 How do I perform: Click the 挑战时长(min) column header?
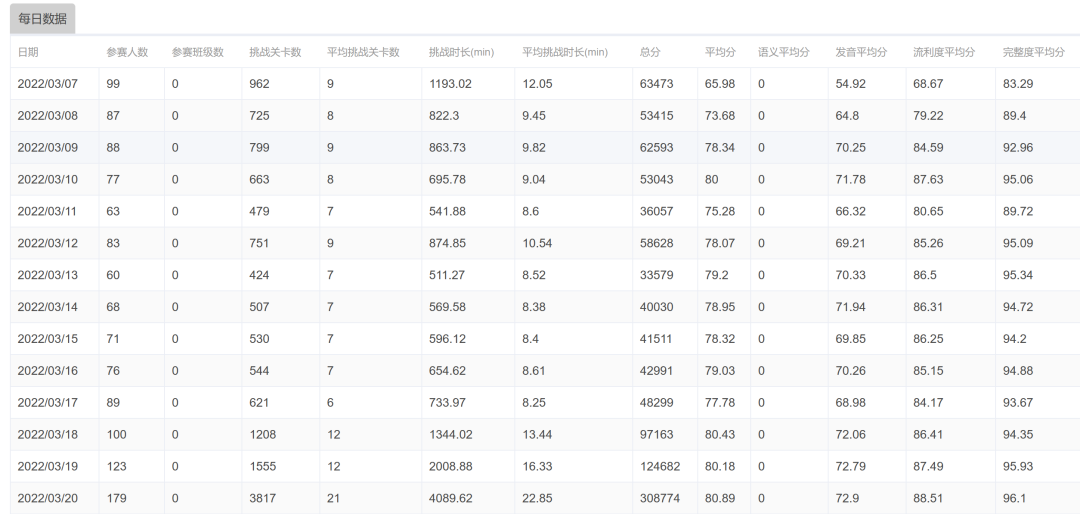pyautogui.click(x=461, y=52)
